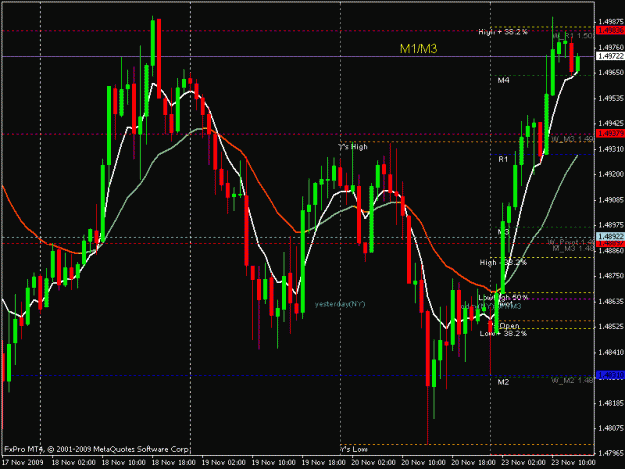Click 1.49650 on the price scale

pos(611,73)
